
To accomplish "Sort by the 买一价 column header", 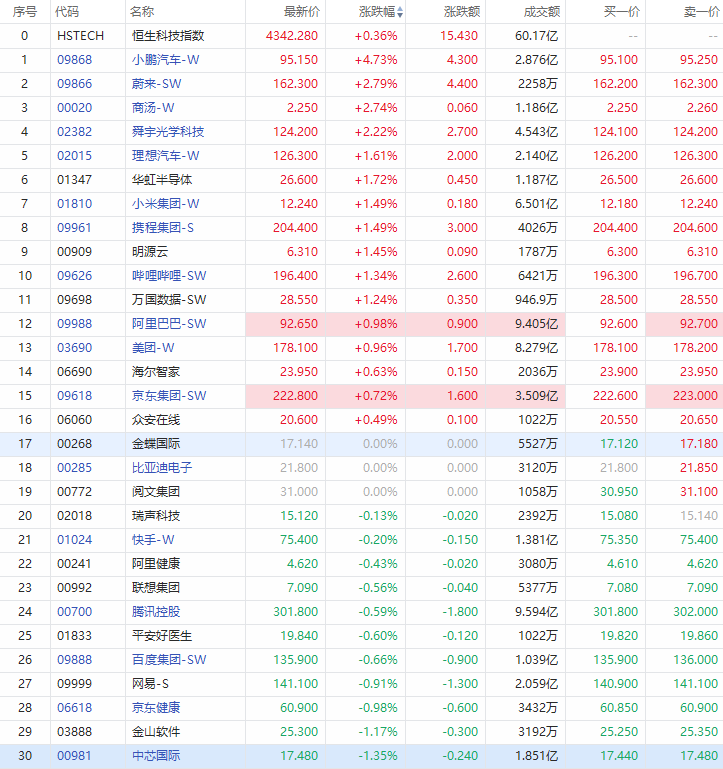I will [x=621, y=12].
